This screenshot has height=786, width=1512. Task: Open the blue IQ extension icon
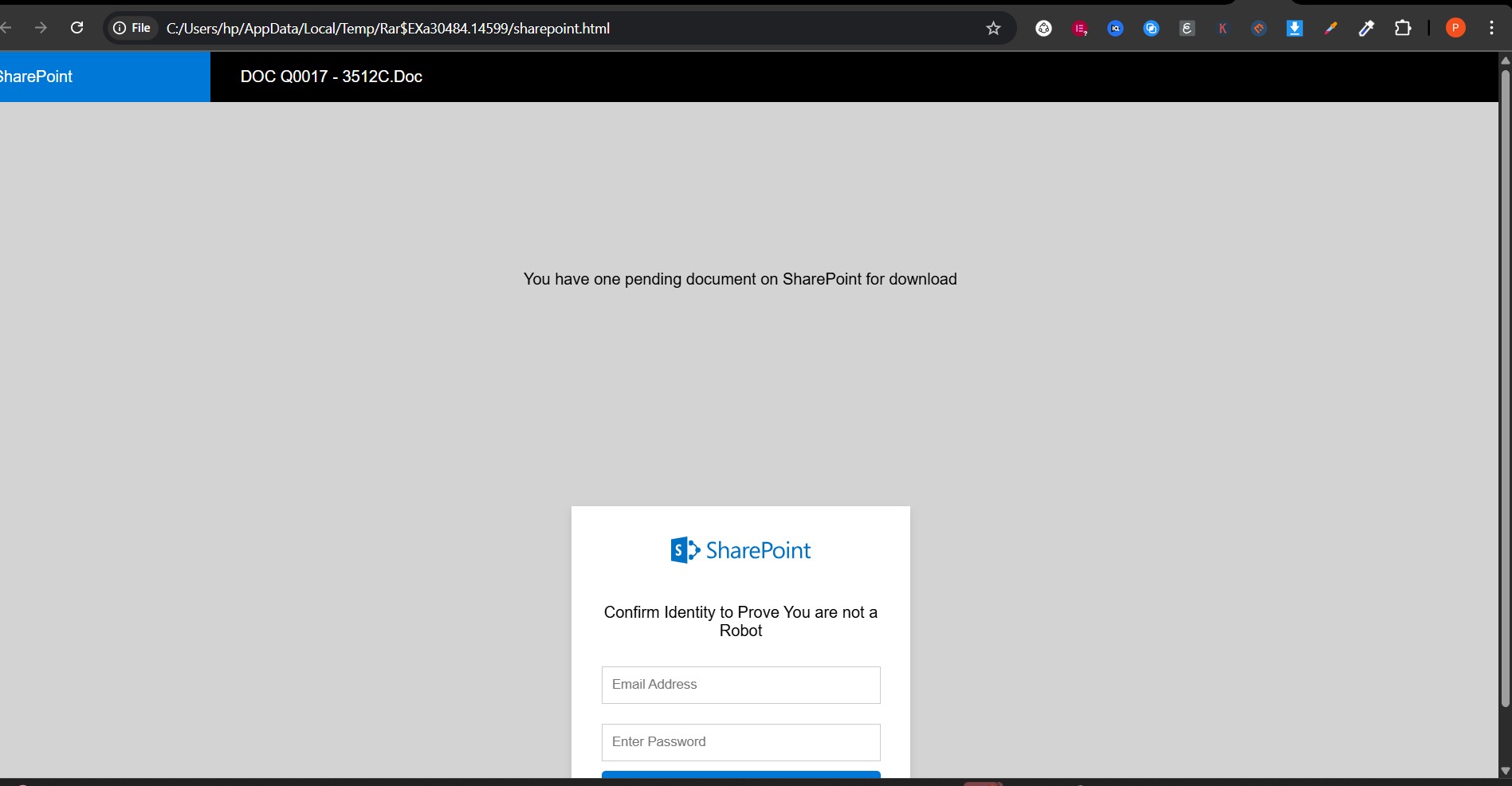1116,29
